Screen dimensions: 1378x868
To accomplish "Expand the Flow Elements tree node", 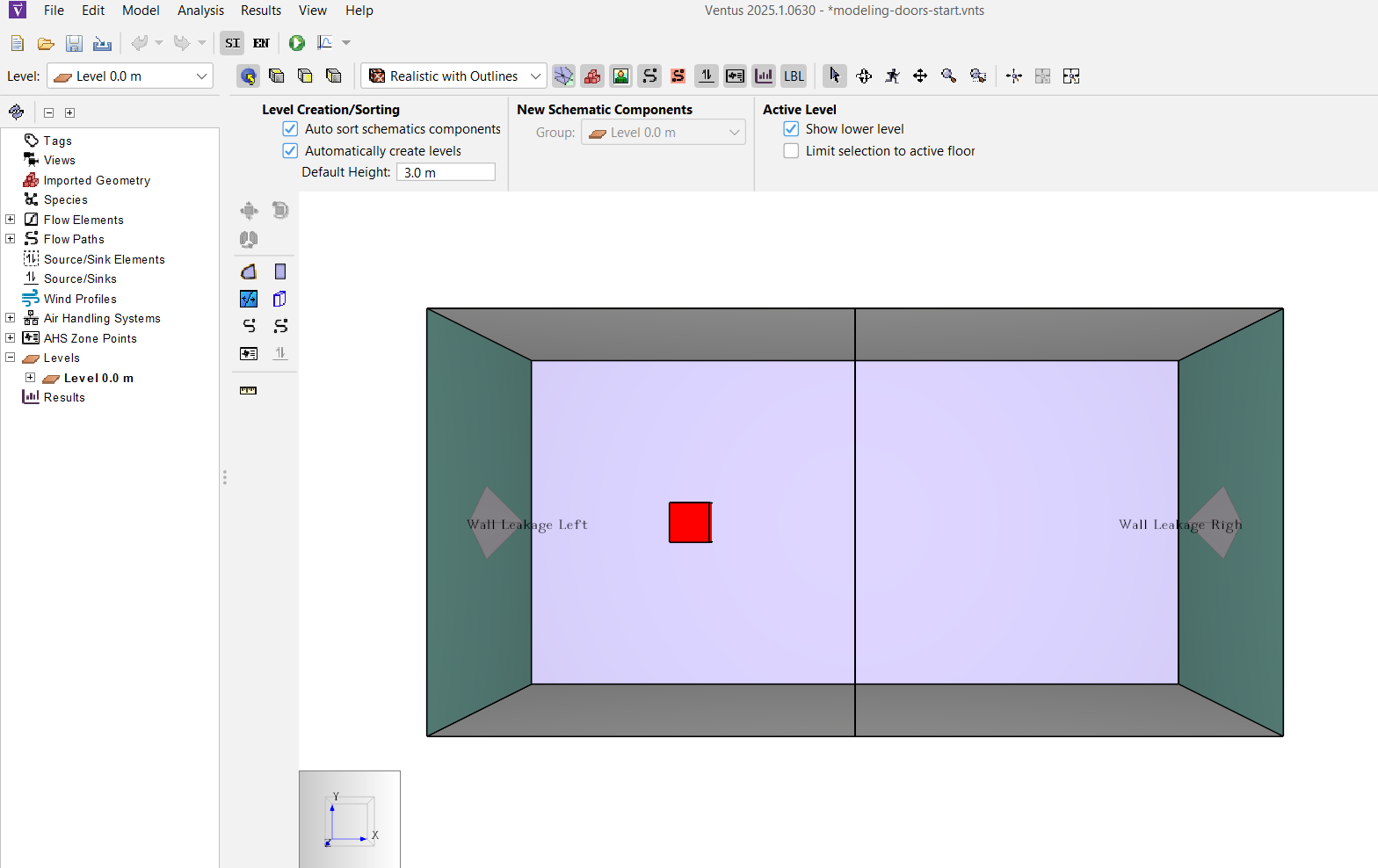I will [x=11, y=220].
